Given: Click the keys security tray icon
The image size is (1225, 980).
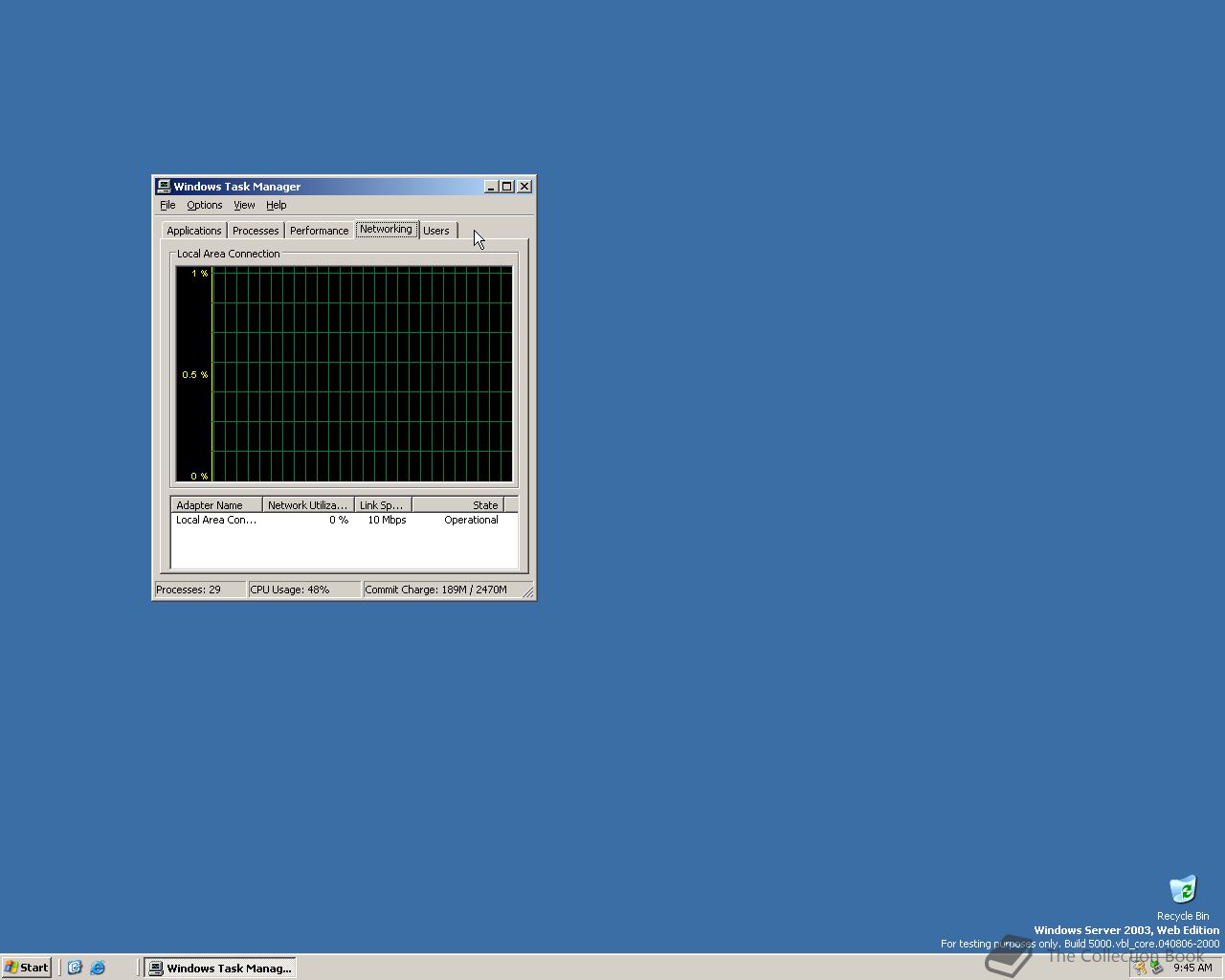Looking at the screenshot, I should pyautogui.click(x=1140, y=968).
